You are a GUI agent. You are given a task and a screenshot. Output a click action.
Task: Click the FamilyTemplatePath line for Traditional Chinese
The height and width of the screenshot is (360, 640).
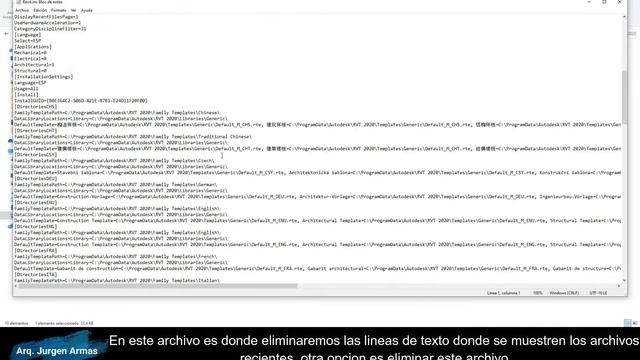[133, 137]
